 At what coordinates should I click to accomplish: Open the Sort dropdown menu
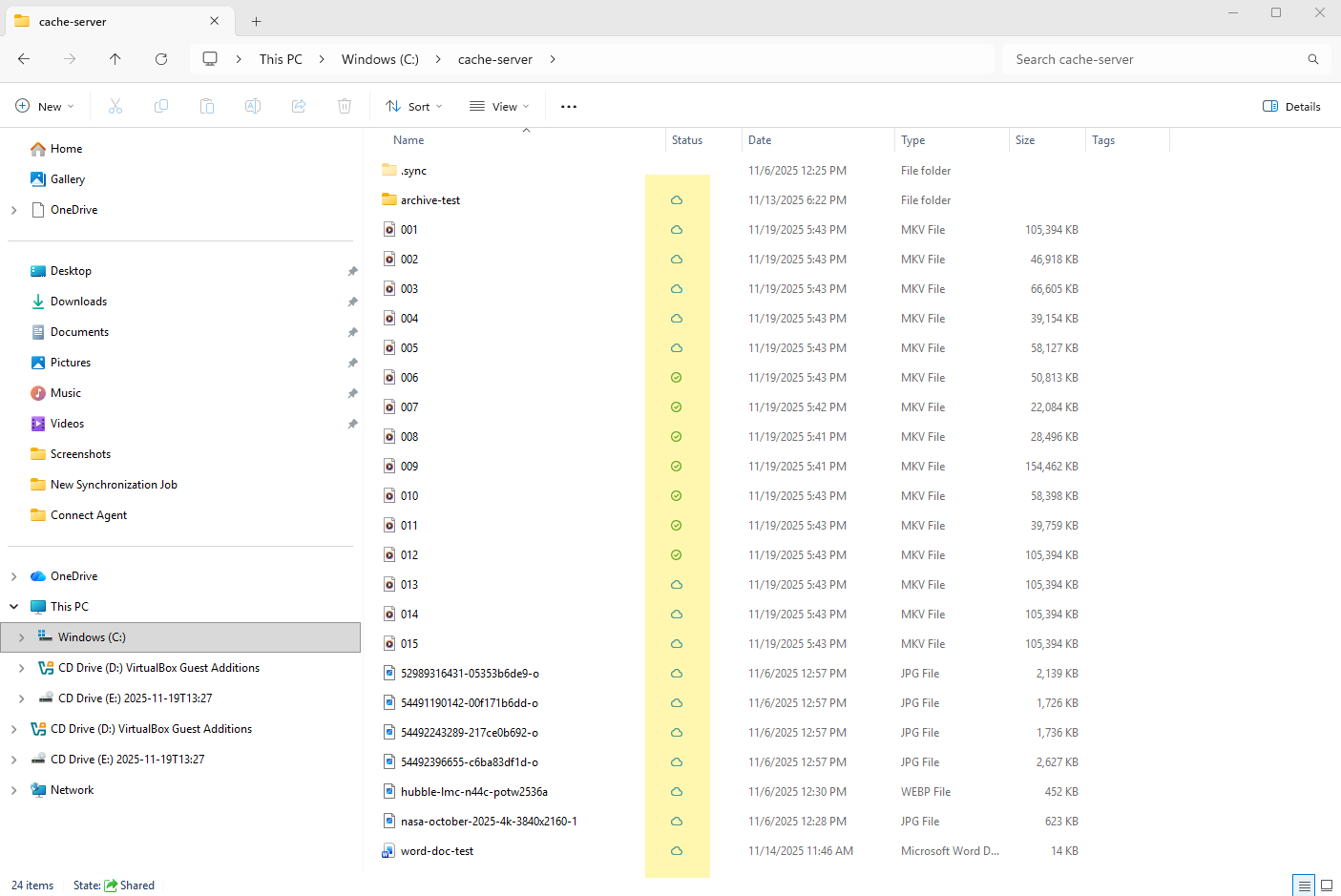pos(414,107)
